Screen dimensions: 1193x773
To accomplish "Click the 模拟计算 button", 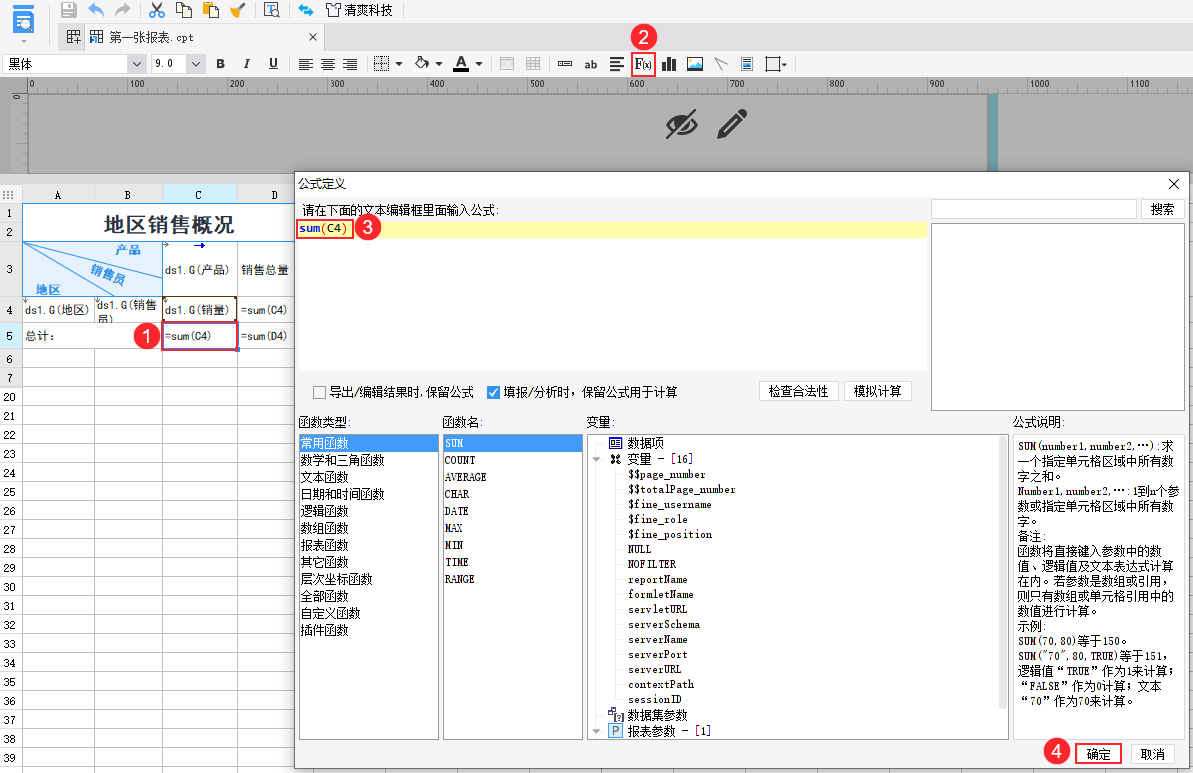I will click(x=876, y=391).
